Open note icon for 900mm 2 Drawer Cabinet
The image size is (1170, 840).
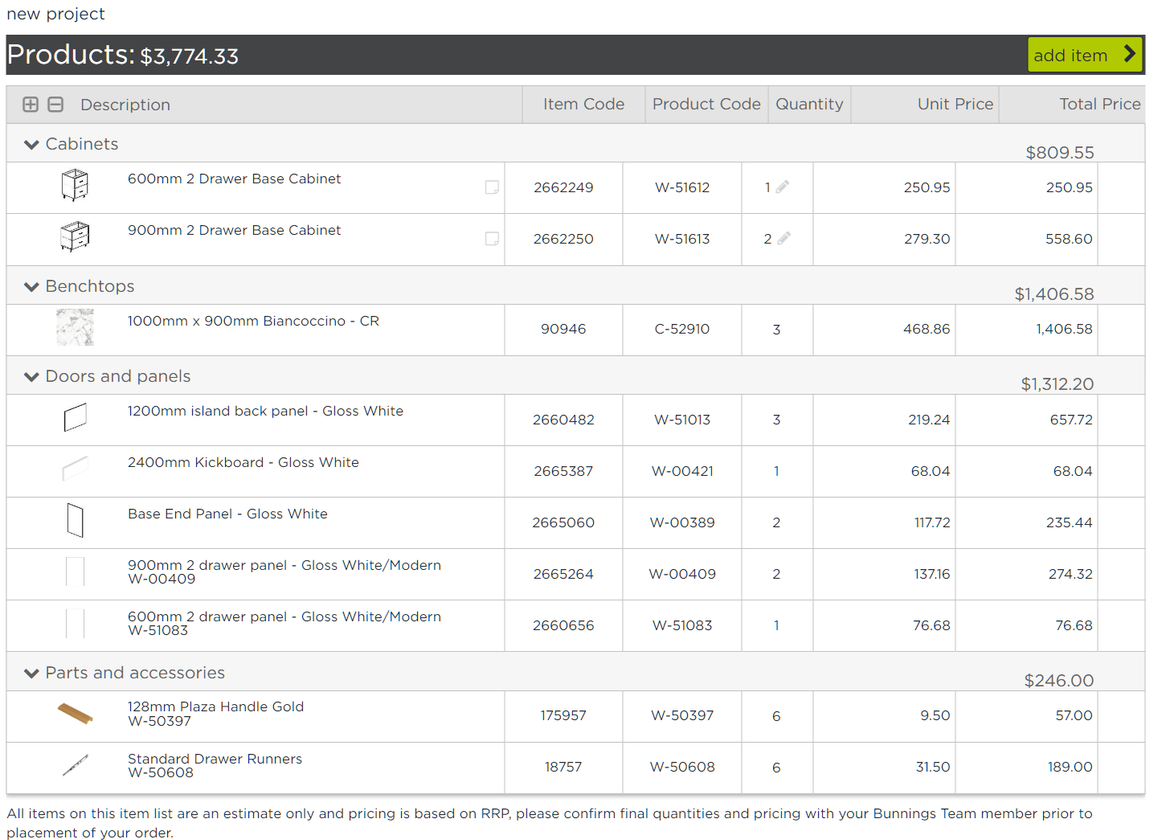tap(491, 239)
